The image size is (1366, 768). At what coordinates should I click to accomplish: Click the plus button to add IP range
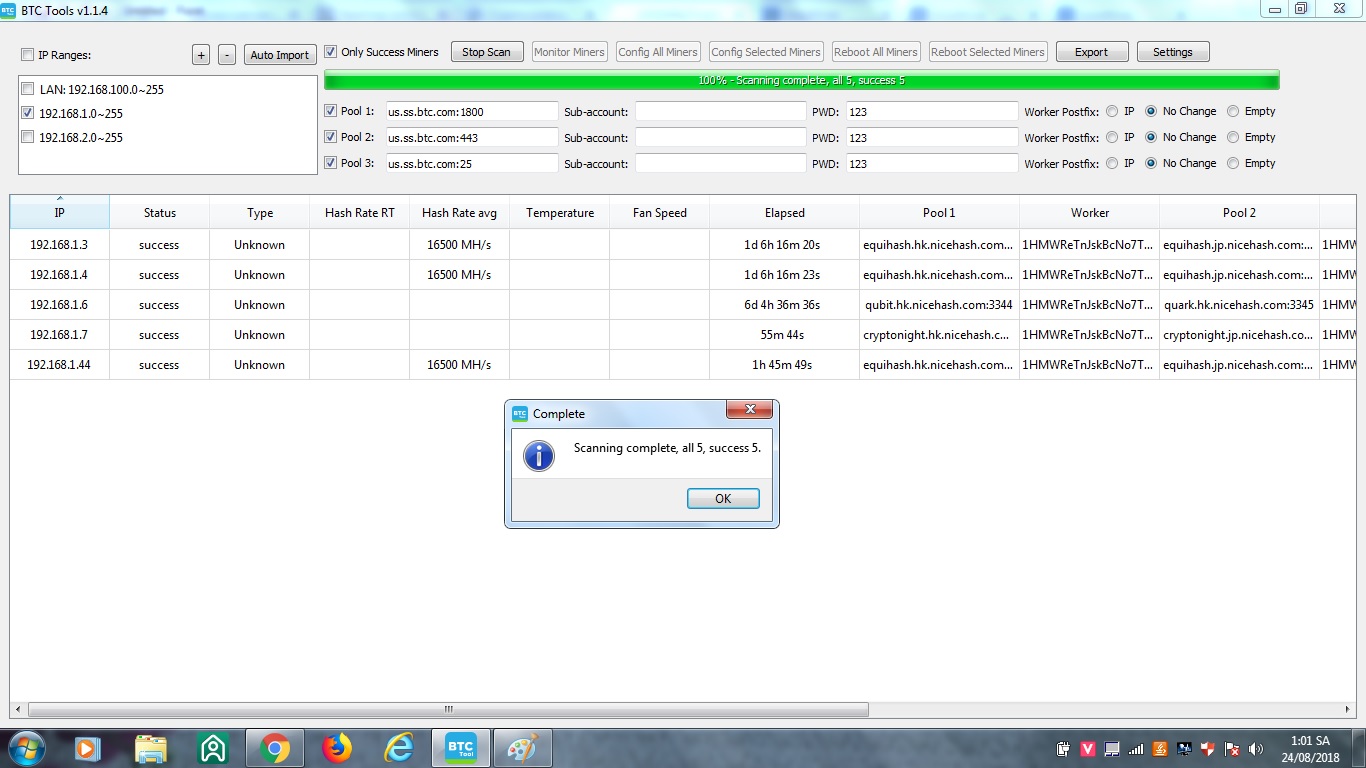201,55
